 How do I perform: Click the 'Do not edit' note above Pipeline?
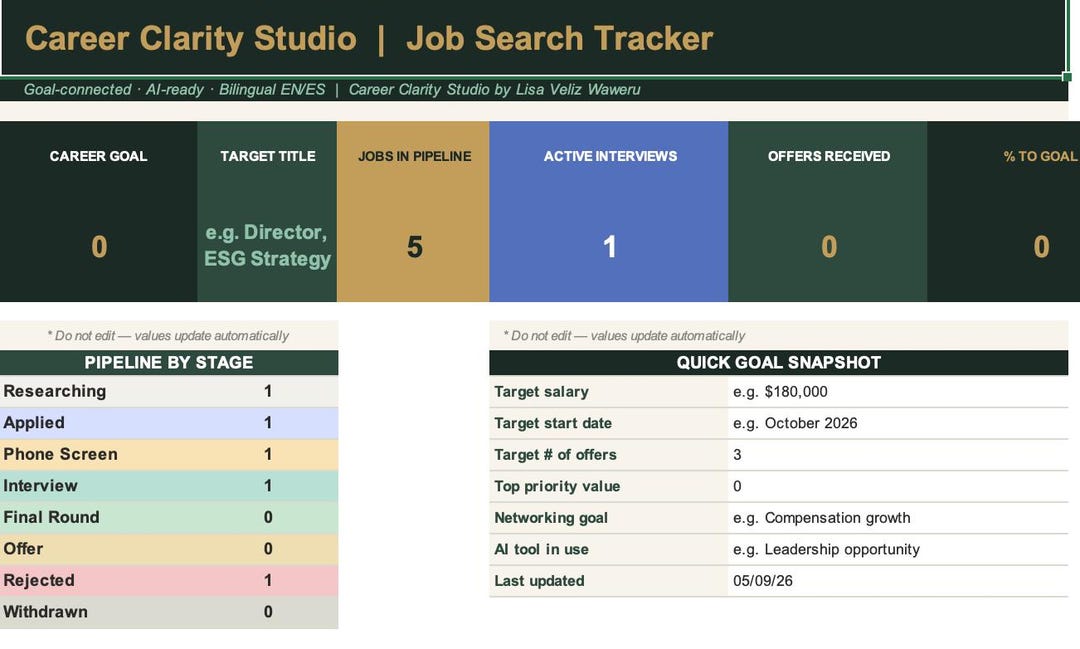[x=168, y=336]
